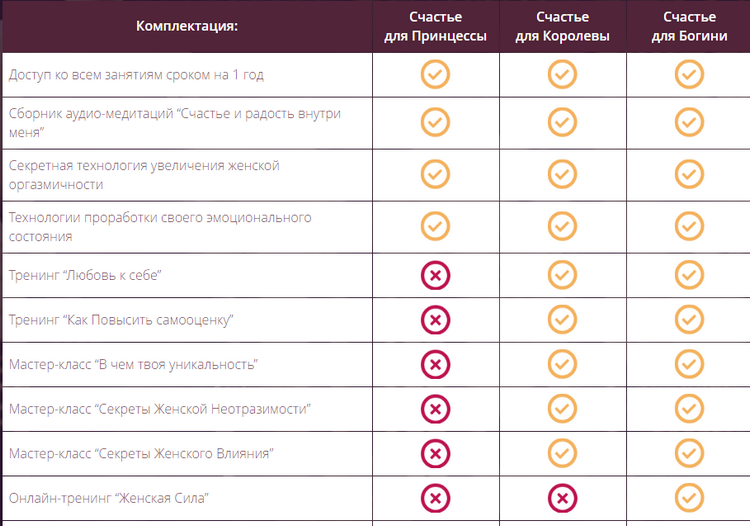Image resolution: width=750 pixels, height=526 pixels.
Task: Select the "Счастье для Королевы" column header
Action: (x=562, y=26)
